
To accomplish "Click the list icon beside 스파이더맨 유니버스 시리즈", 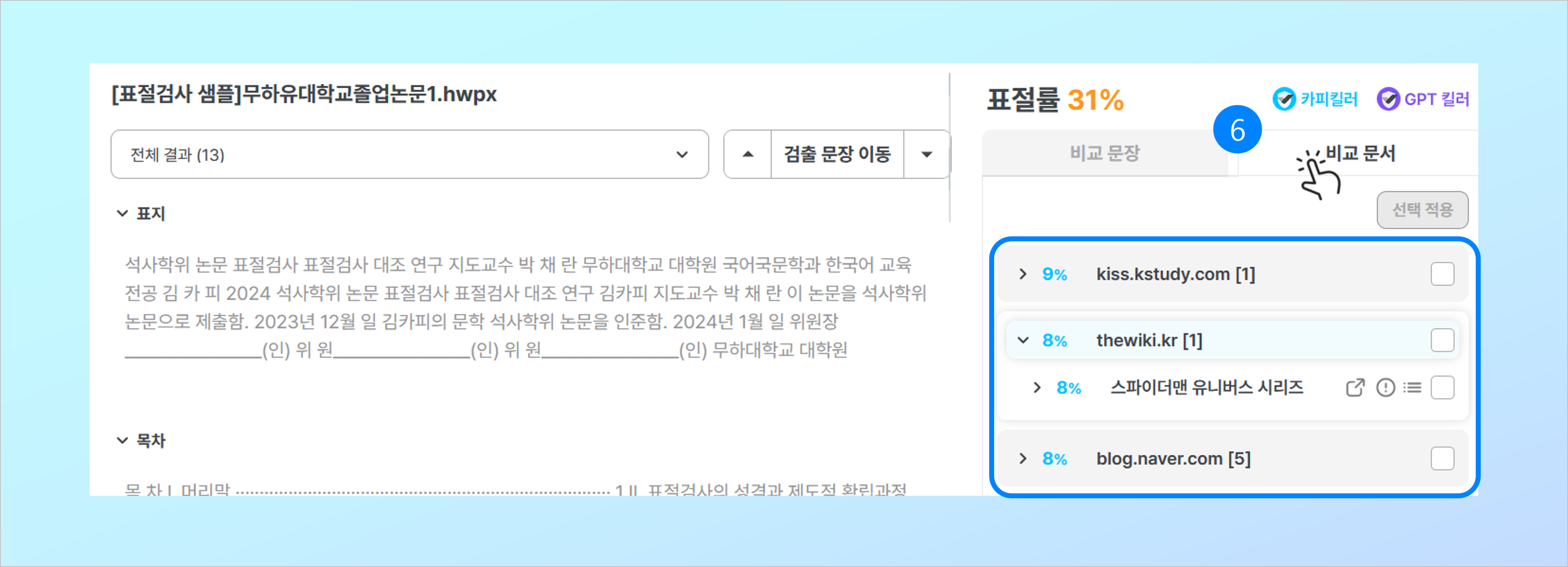I will 1412,388.
